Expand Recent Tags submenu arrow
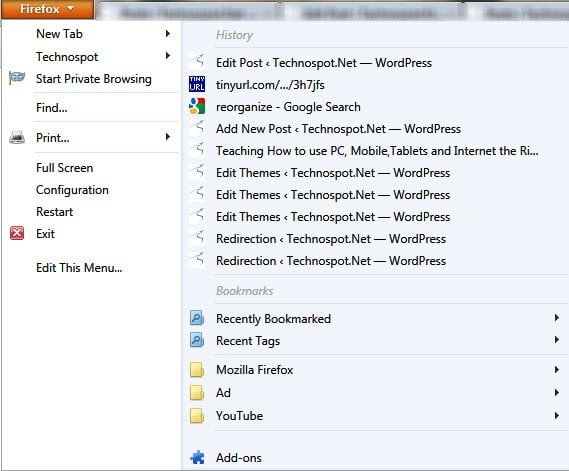 [x=557, y=340]
